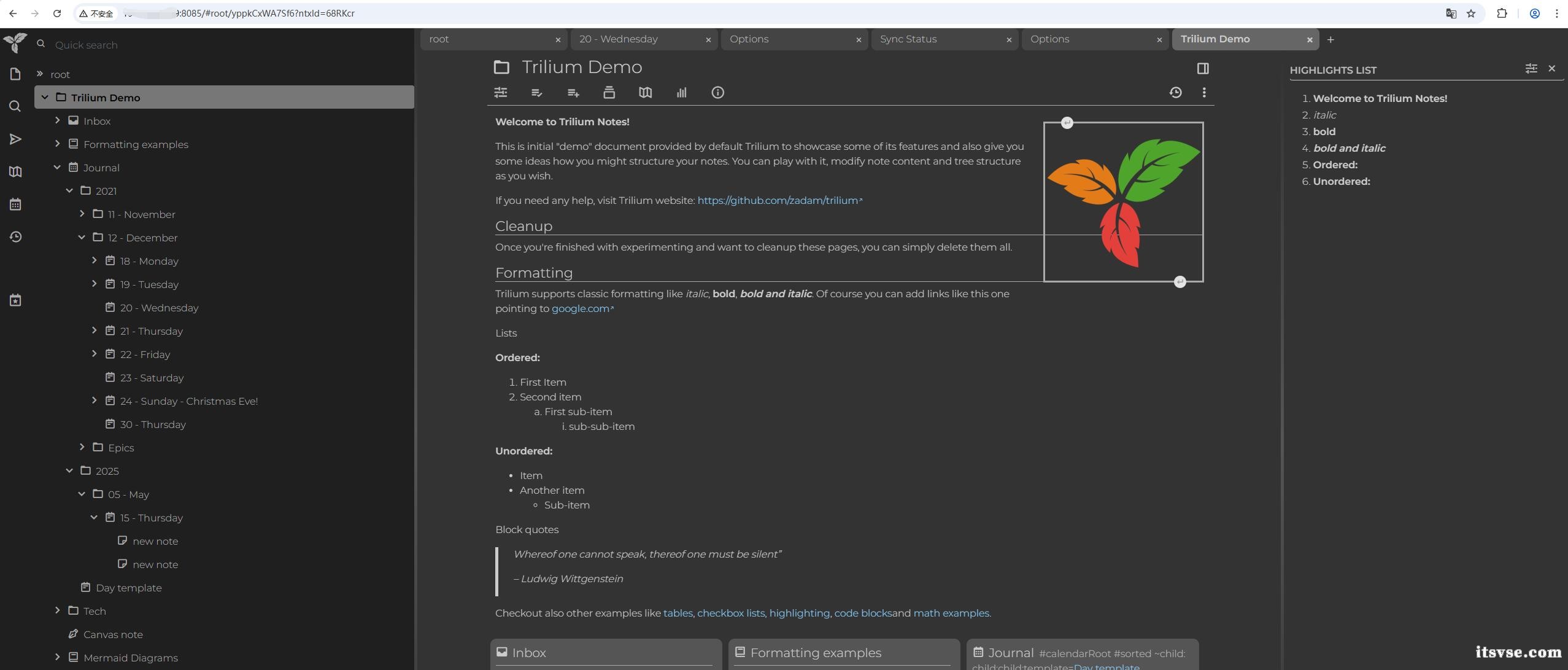Jump to 'bold and italic' highlight entry

[1349, 148]
